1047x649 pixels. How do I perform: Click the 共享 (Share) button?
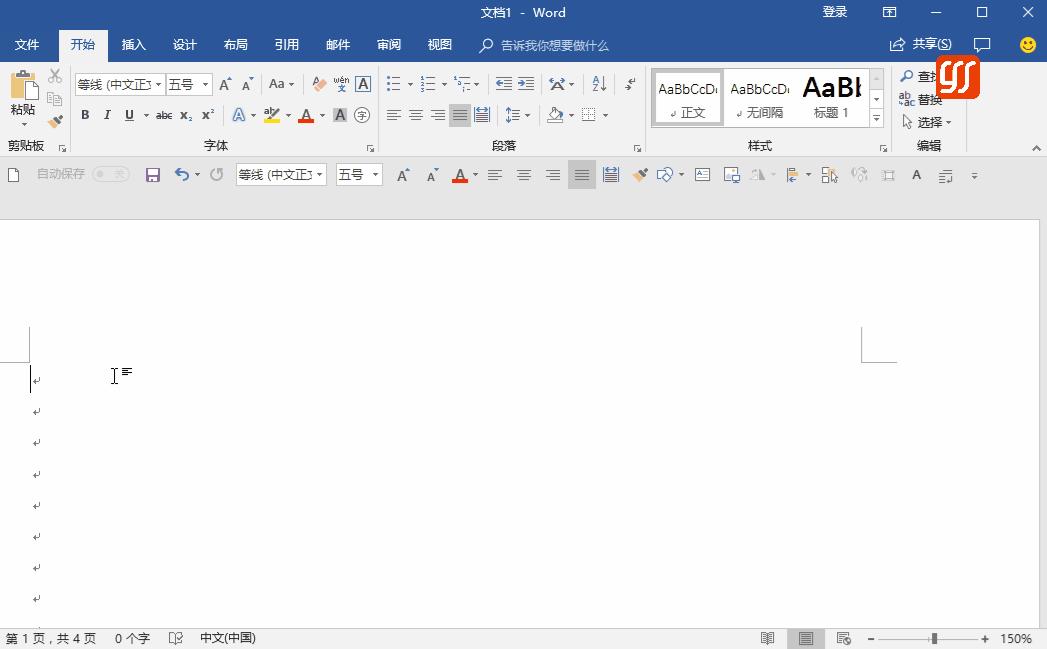(x=921, y=44)
